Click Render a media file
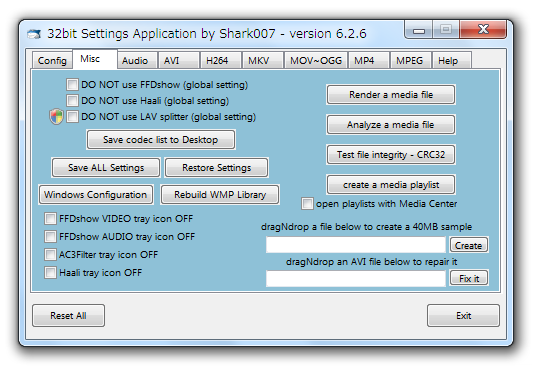The image size is (536, 368). [391, 95]
